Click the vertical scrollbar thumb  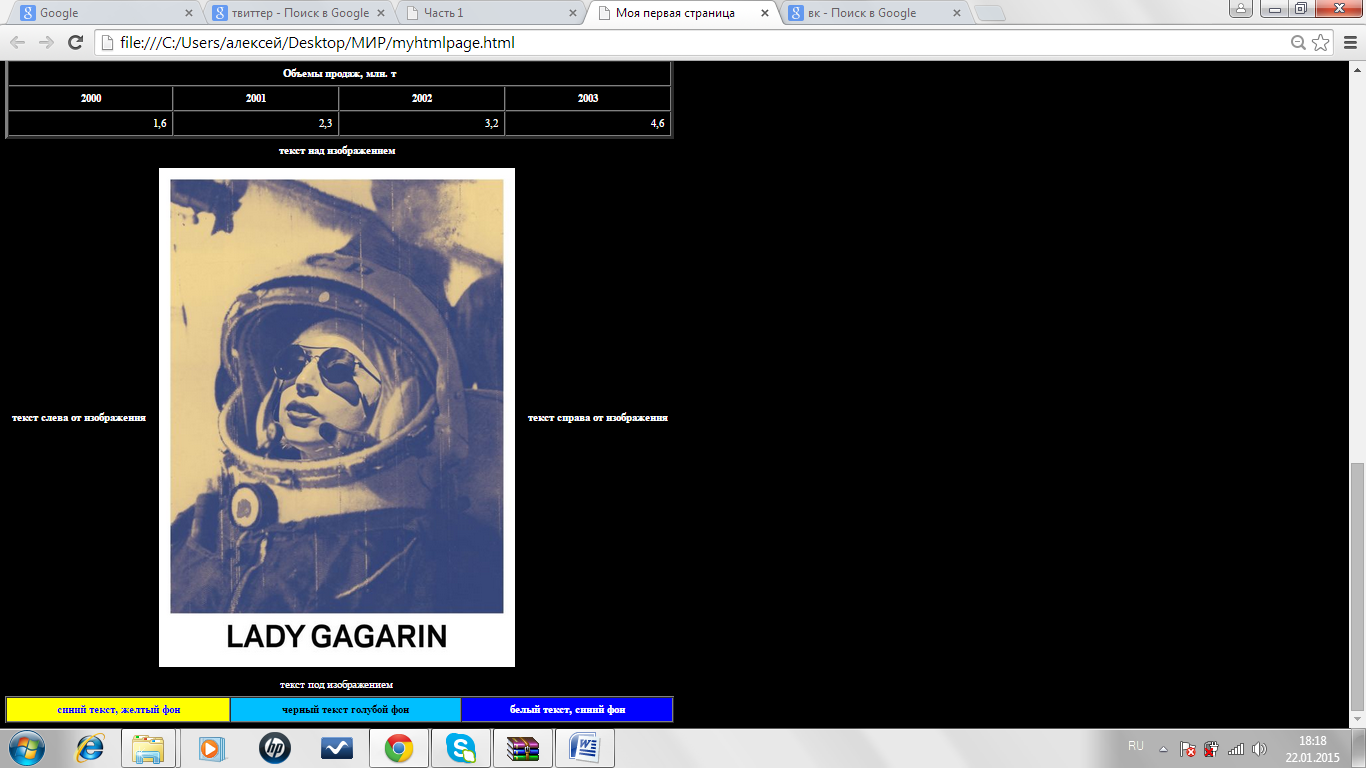pyautogui.click(x=1357, y=586)
